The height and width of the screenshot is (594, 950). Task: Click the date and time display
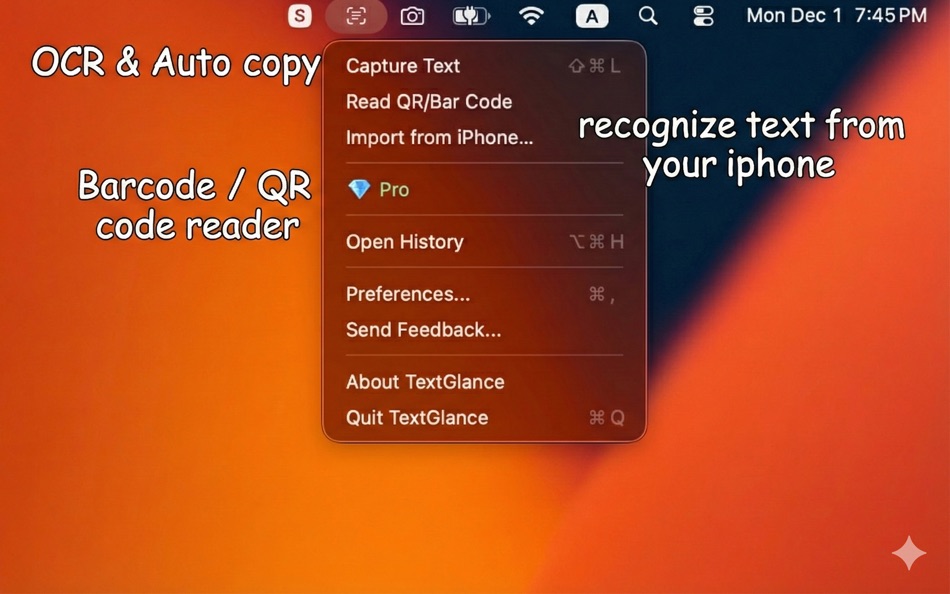836,16
